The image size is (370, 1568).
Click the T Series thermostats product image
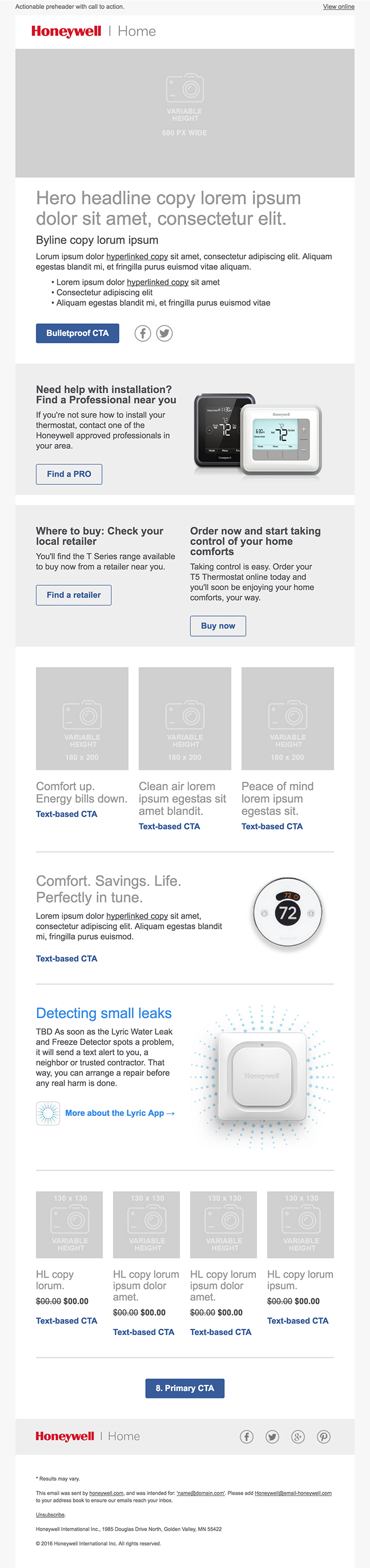pyautogui.click(x=257, y=434)
